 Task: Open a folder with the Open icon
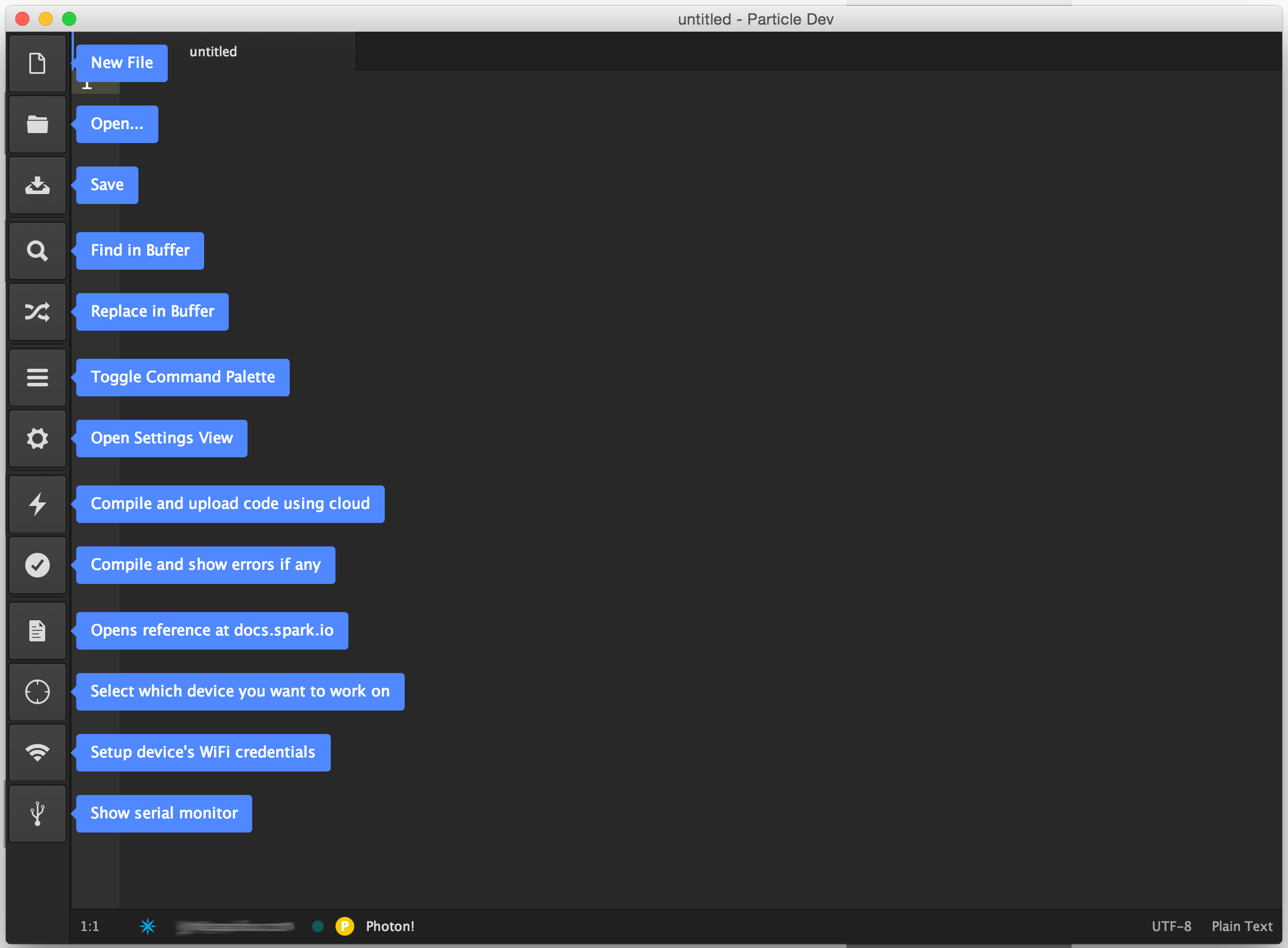38,124
